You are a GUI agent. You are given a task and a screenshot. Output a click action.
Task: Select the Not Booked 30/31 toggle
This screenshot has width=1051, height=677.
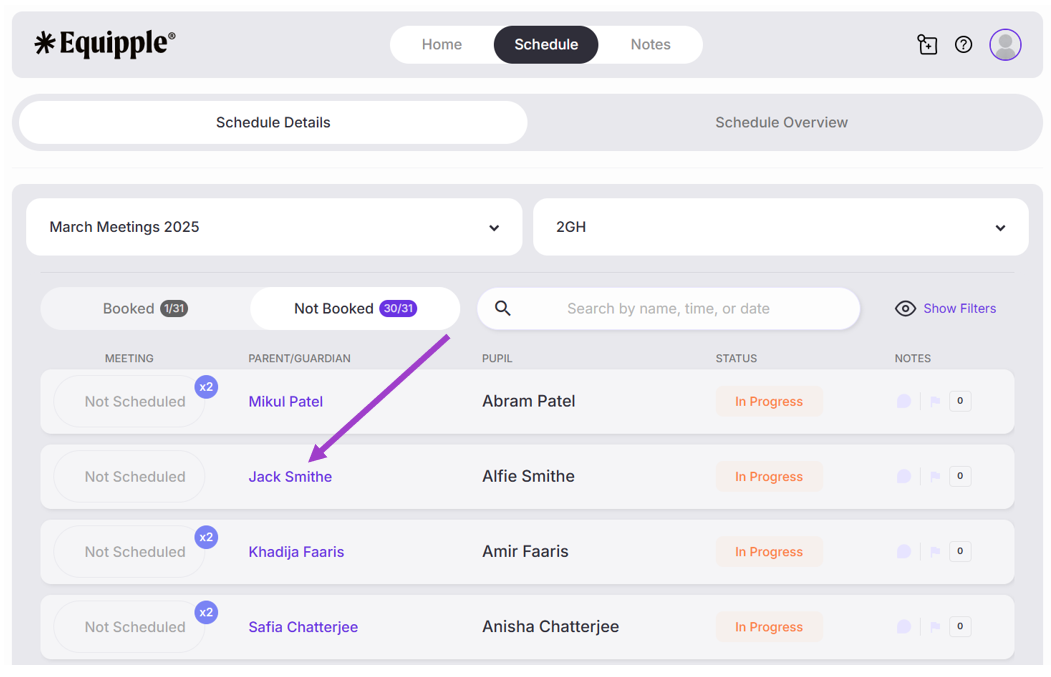pos(355,309)
